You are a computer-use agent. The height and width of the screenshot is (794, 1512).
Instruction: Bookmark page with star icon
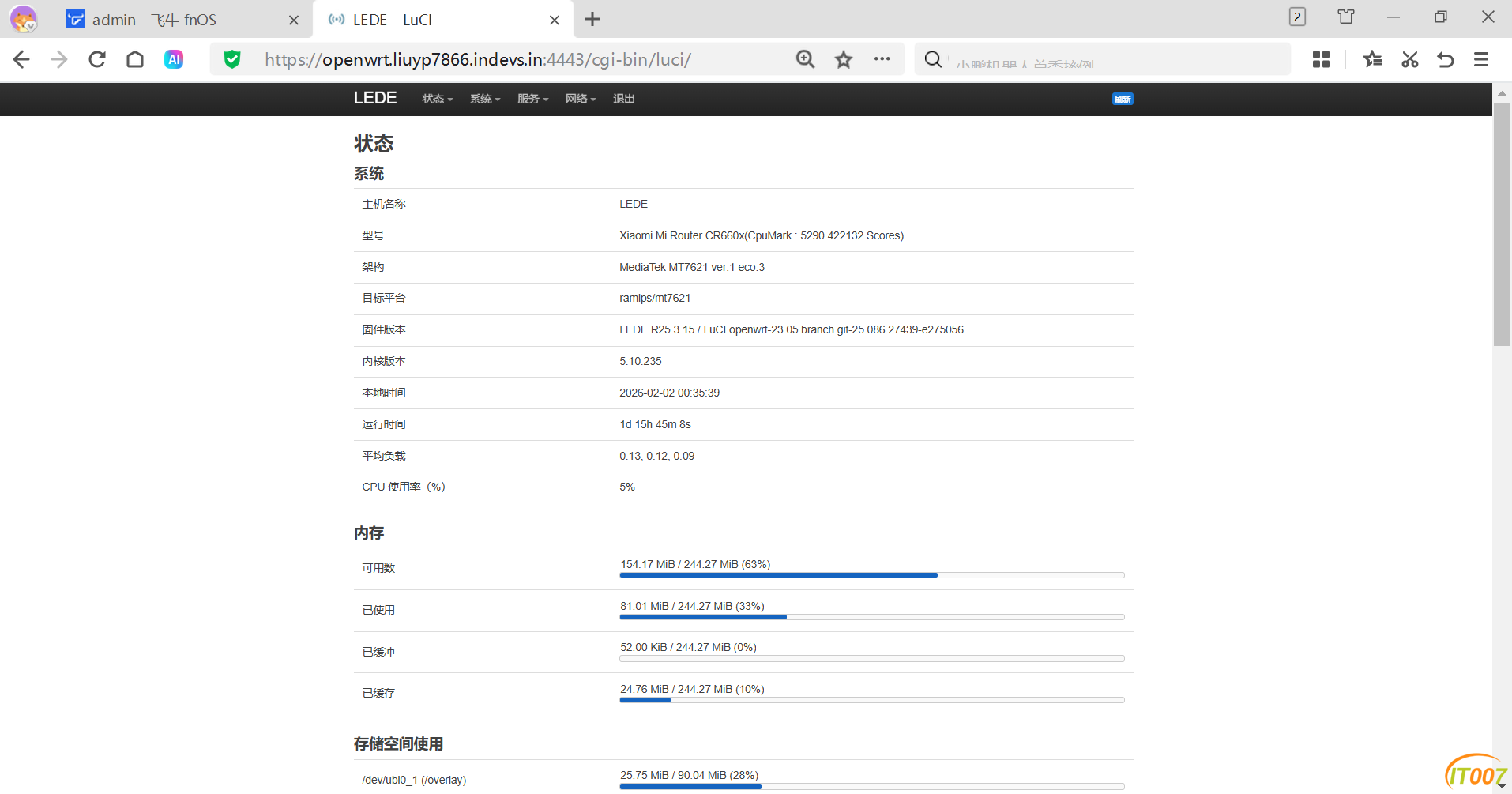pos(844,59)
